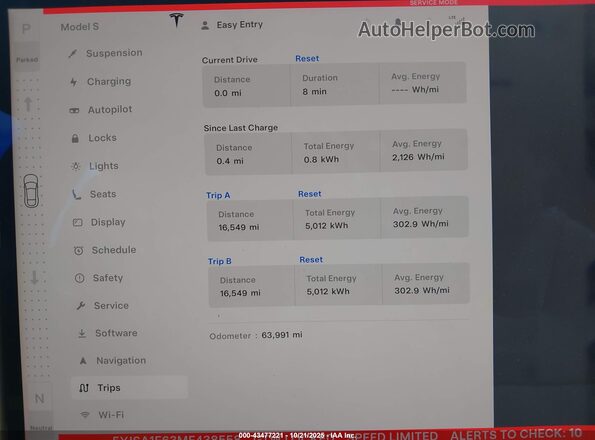Viewport: 595px width, 440px height.
Task: Open the Seats menu
Action: coord(94,194)
